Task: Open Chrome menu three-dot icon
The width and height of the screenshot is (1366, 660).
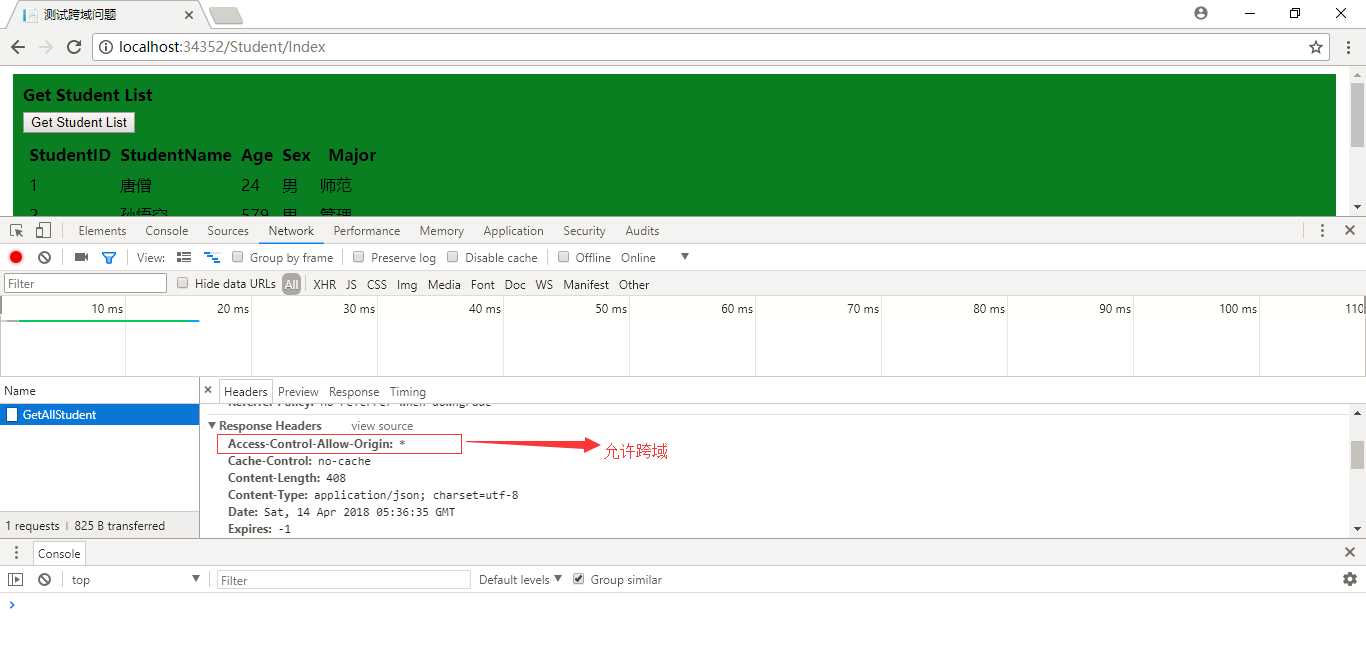Action: click(1346, 47)
